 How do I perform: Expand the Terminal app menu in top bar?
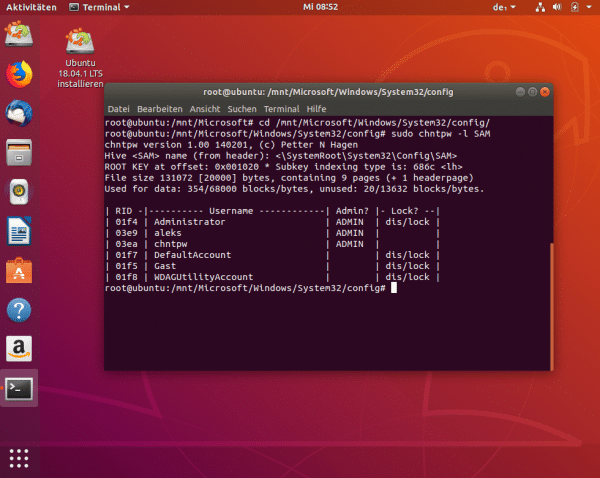(100, 7)
